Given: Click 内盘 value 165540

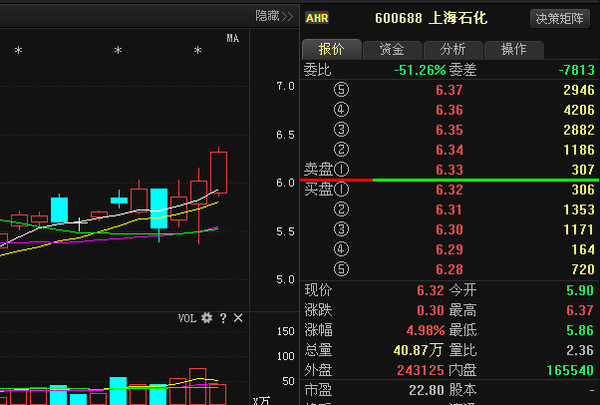Looking at the screenshot, I should click(x=570, y=370).
